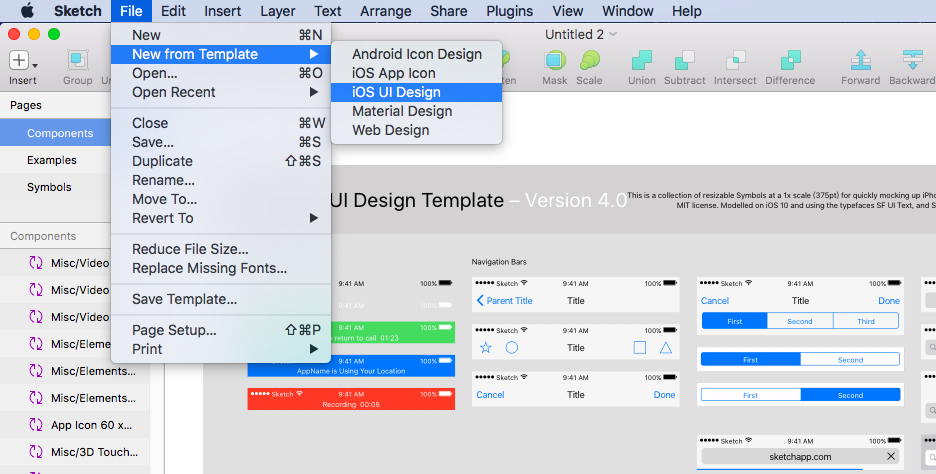Select New in the File menu
The height and width of the screenshot is (474, 936).
[221, 35]
